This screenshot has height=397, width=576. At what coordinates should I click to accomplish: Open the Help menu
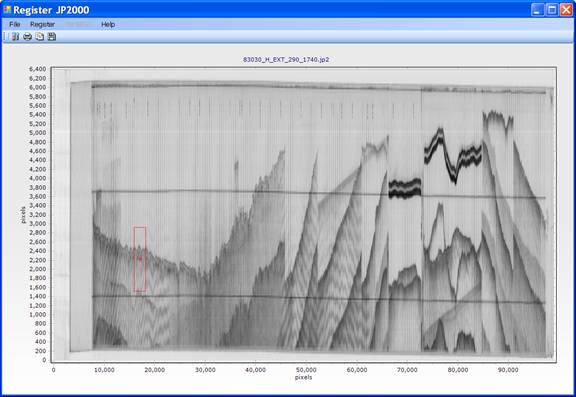108,24
